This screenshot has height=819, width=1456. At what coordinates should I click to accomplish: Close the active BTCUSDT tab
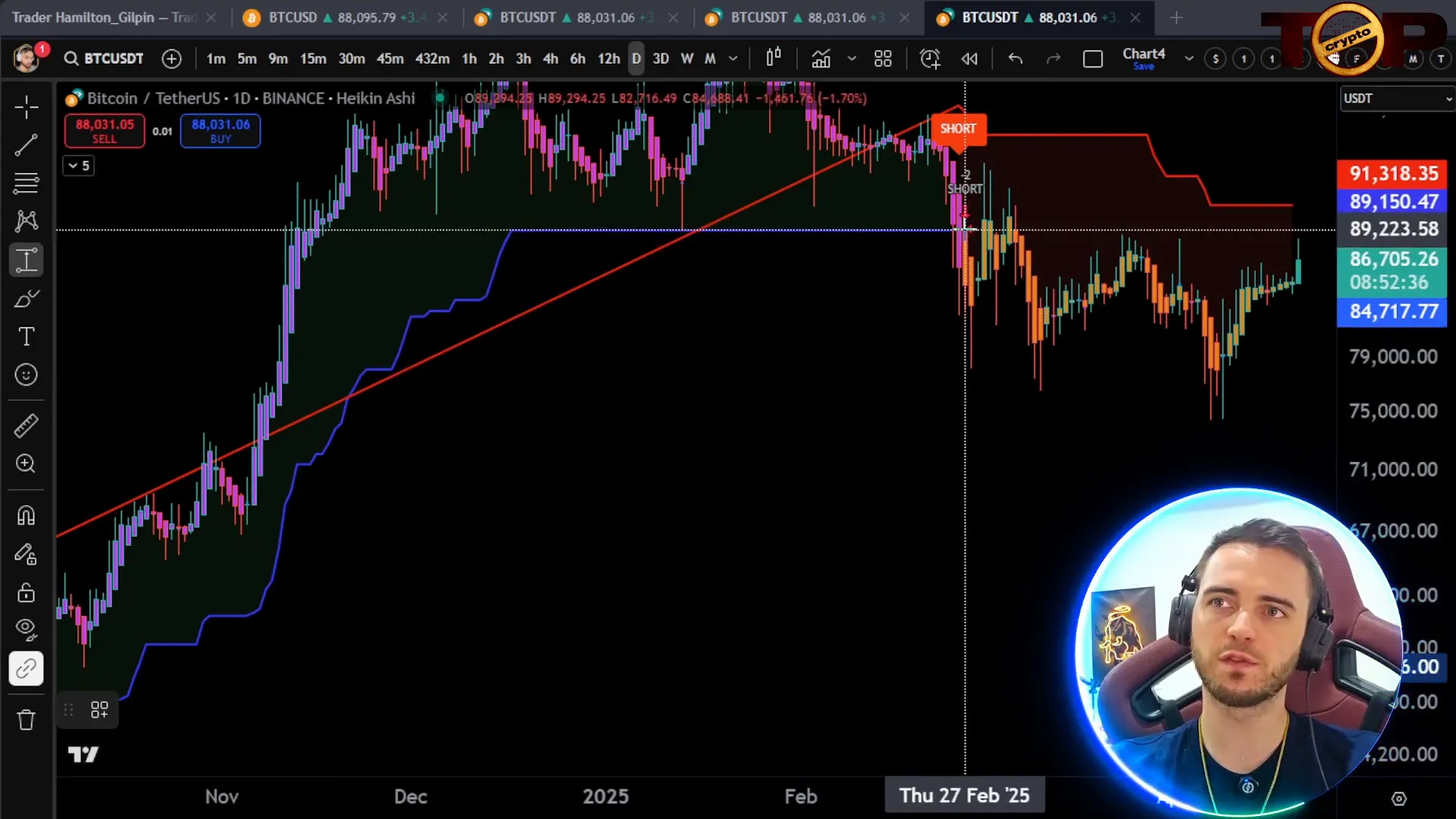coord(1135,17)
